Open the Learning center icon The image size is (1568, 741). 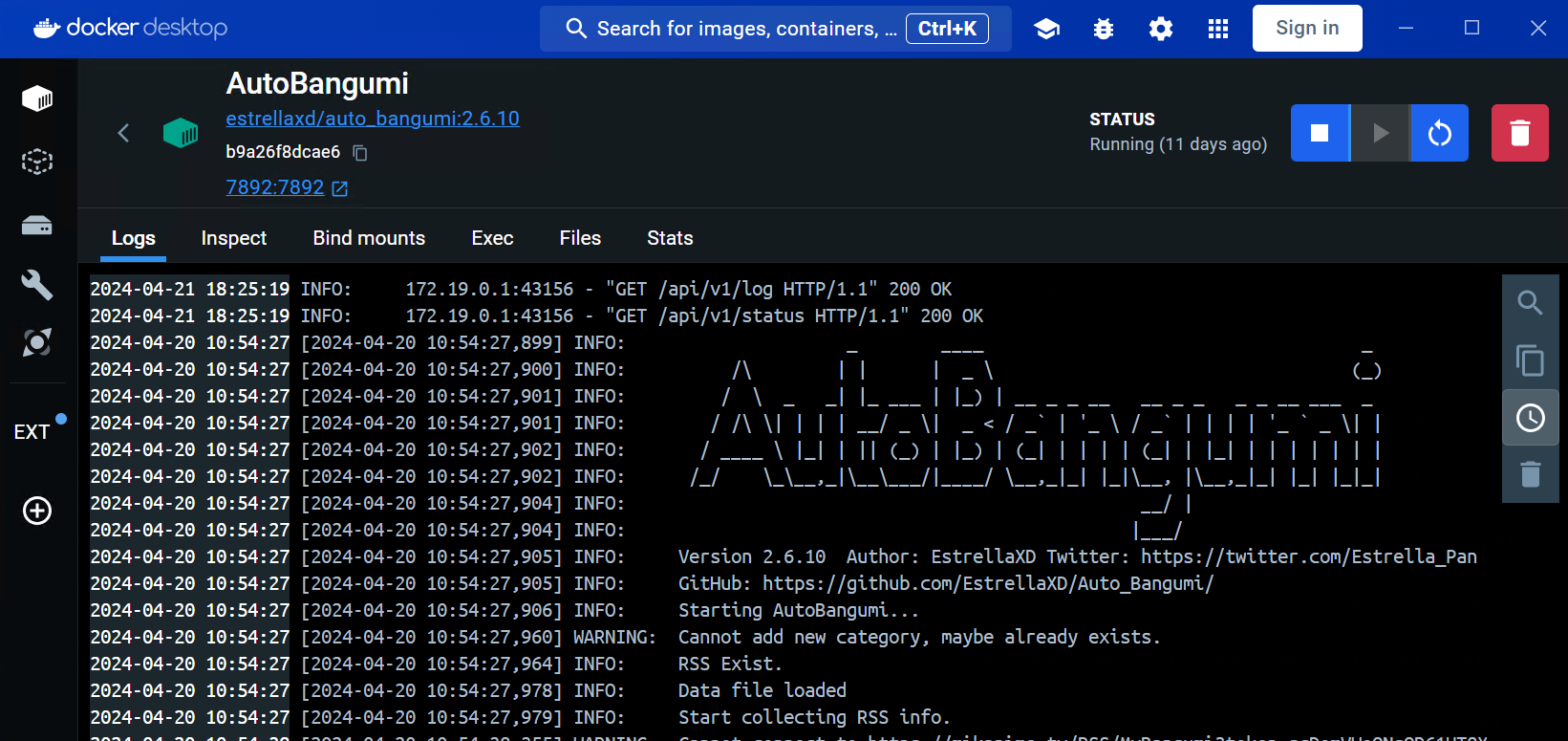[x=1047, y=29]
